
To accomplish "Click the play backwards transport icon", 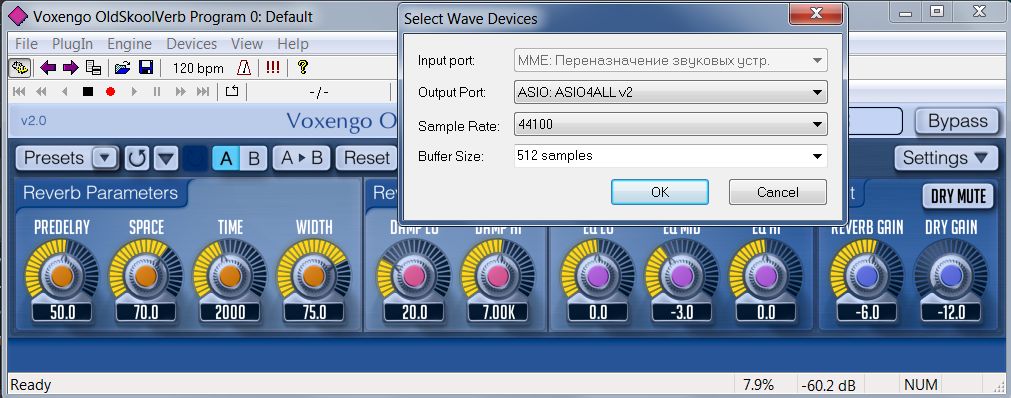I will 64,92.
